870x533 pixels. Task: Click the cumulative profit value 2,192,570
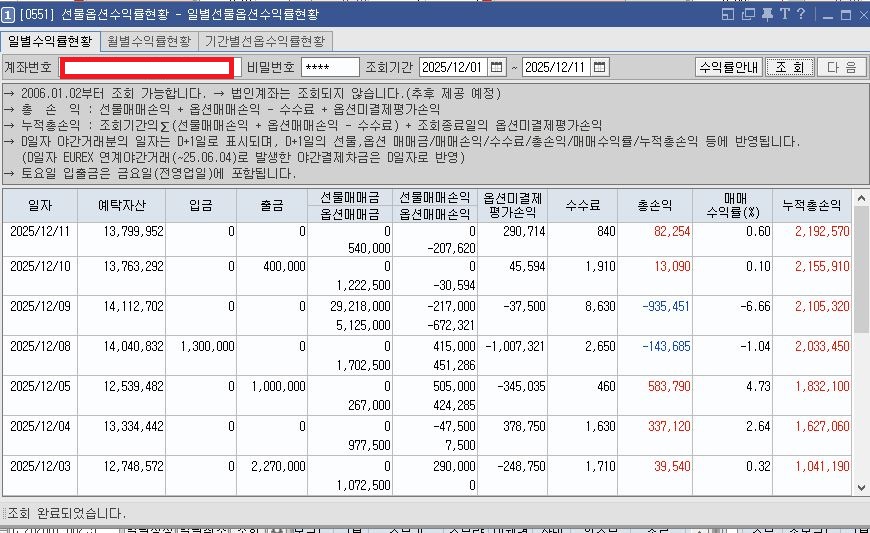tap(822, 231)
